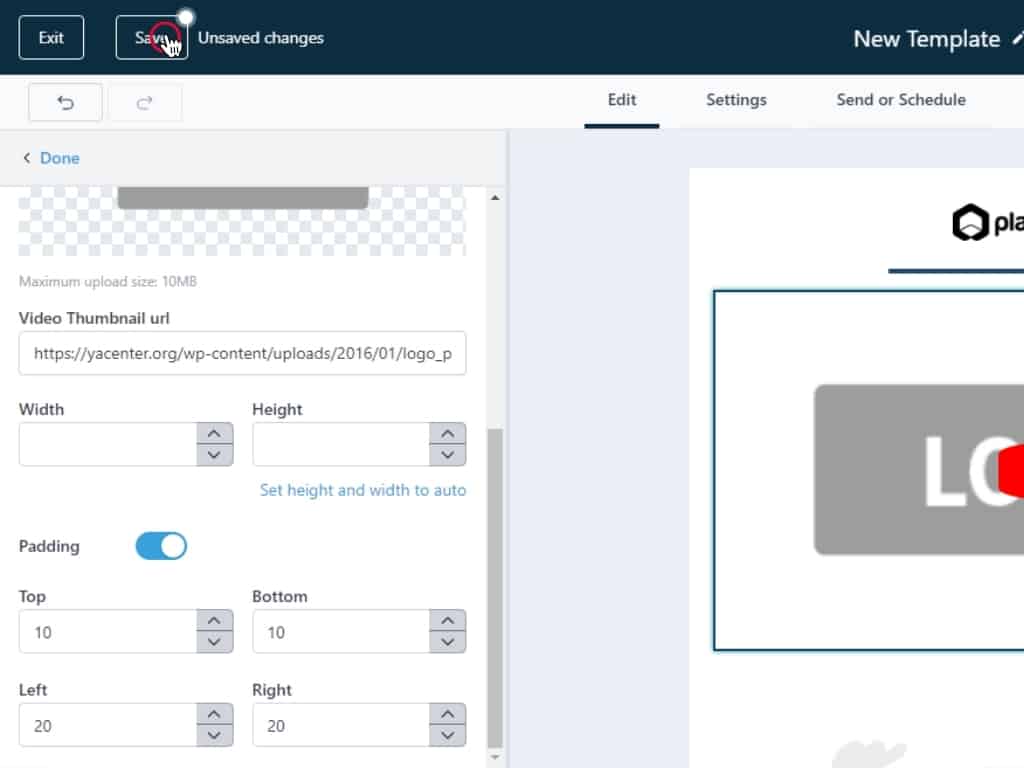This screenshot has width=1024, height=768.
Task: Click the back chevron next to Done
Action: [x=27, y=158]
